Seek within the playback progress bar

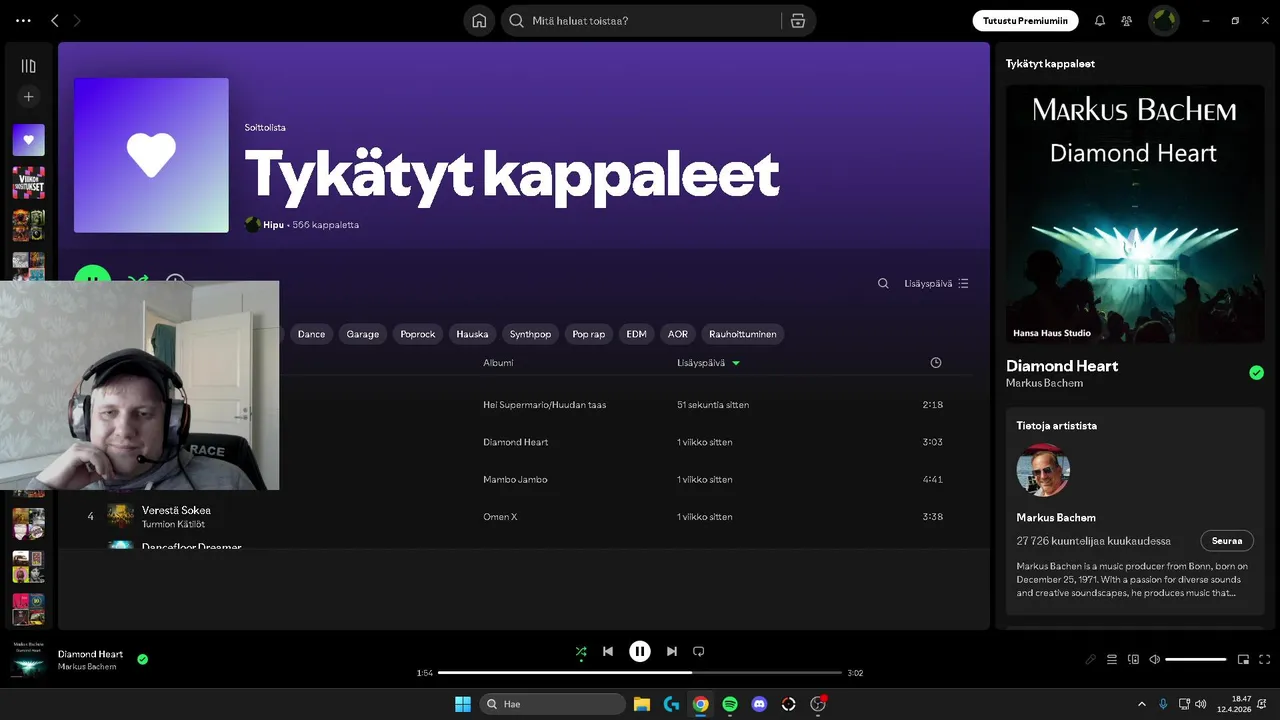click(x=640, y=673)
